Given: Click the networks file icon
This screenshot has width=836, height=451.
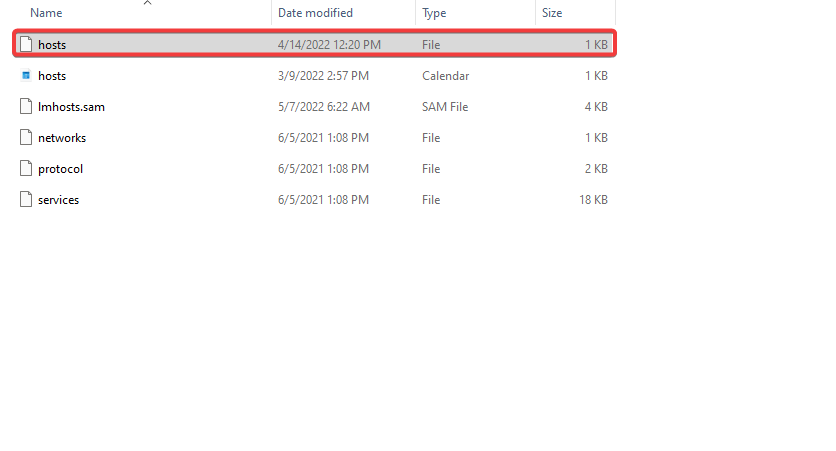Looking at the screenshot, I should [26, 137].
